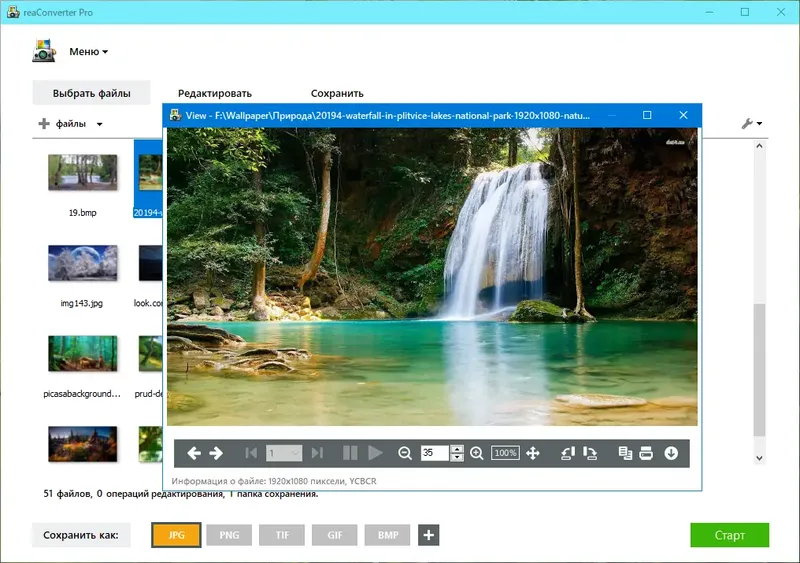Image resolution: width=800 pixels, height=563 pixels.
Task: Click the copy image icon in viewer
Action: coord(625,453)
